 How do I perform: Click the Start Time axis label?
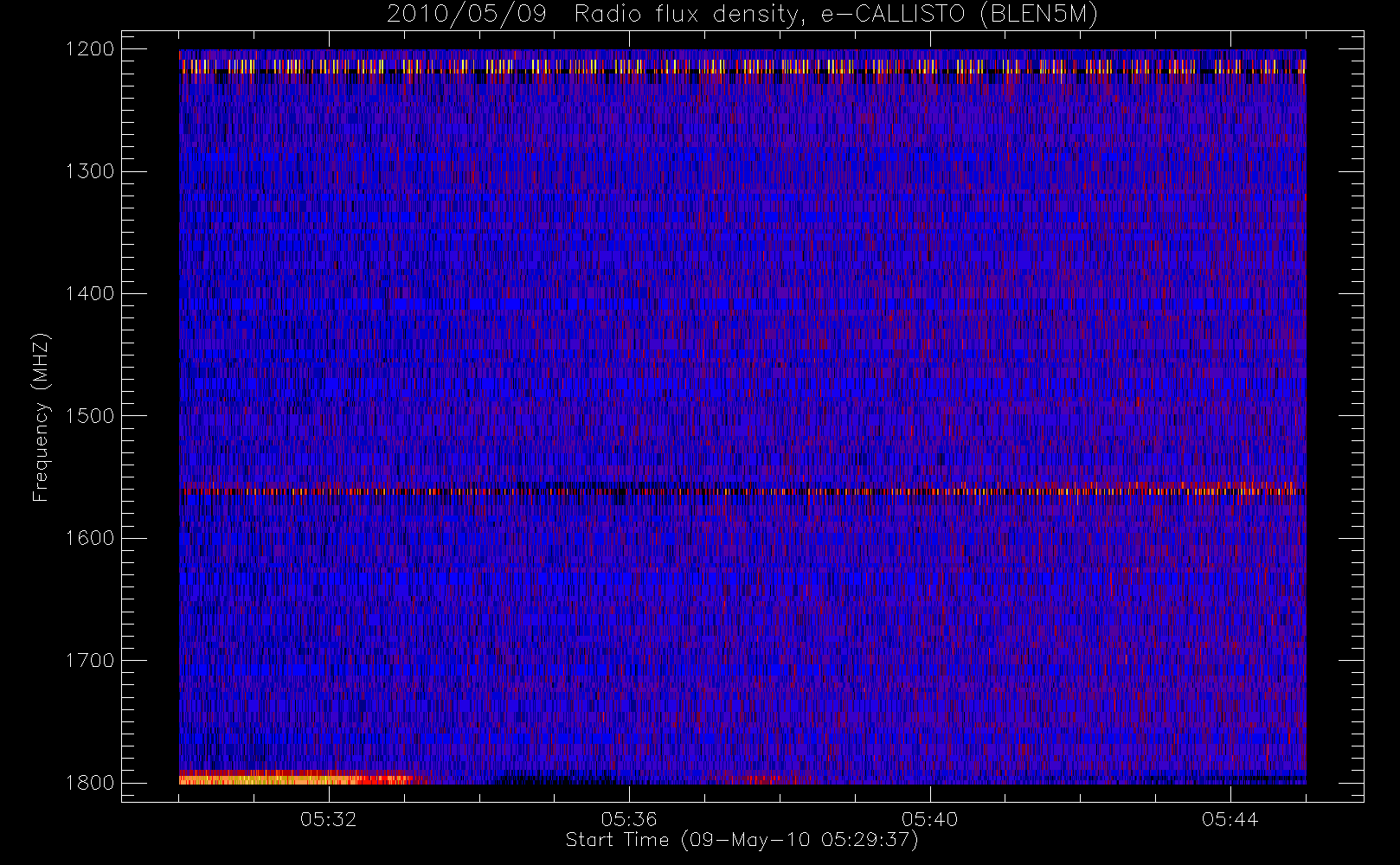point(742,840)
